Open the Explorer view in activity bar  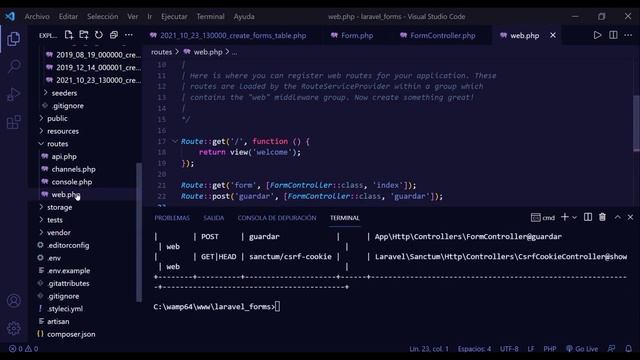pos(13,39)
